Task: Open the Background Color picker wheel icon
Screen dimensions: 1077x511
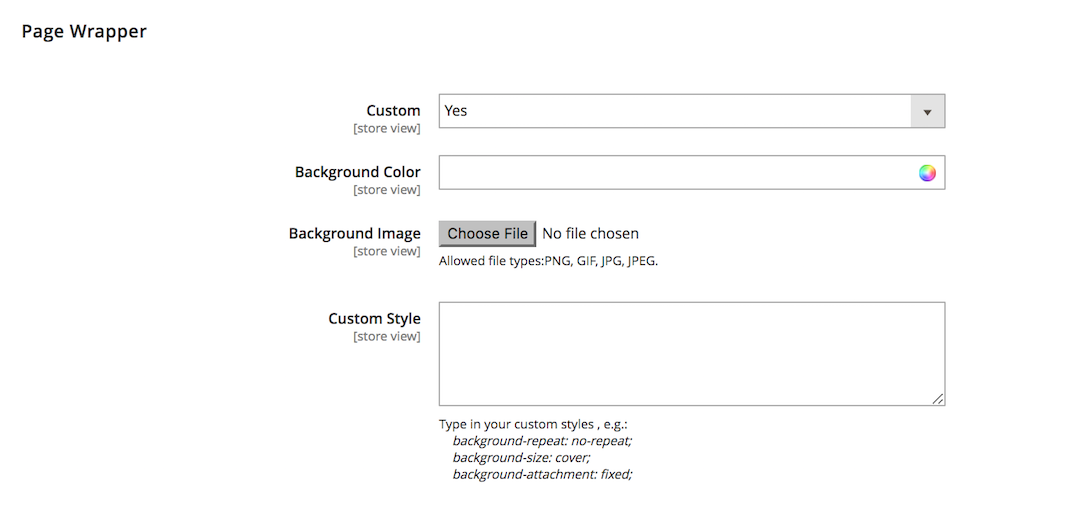Action: click(928, 173)
